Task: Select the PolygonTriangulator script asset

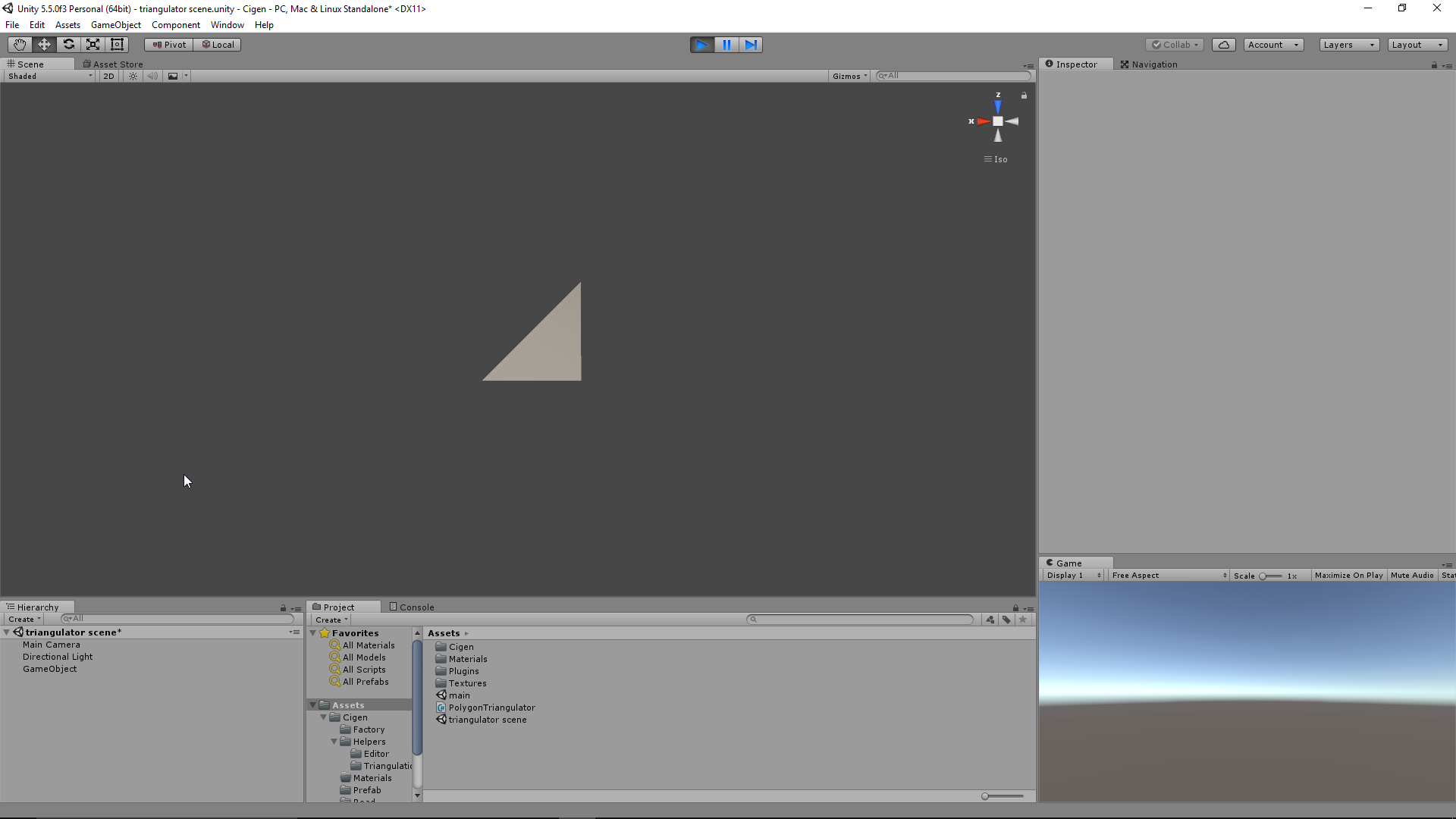Action: 485,708
